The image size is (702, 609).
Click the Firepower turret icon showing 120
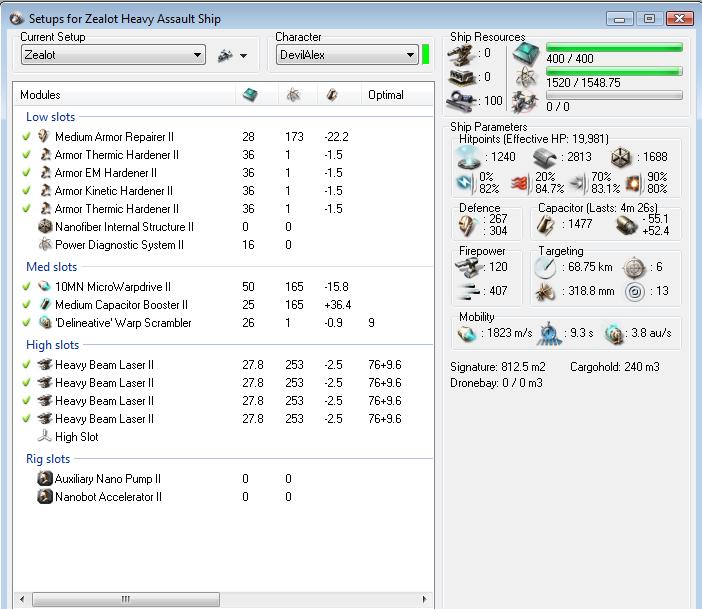click(468, 267)
